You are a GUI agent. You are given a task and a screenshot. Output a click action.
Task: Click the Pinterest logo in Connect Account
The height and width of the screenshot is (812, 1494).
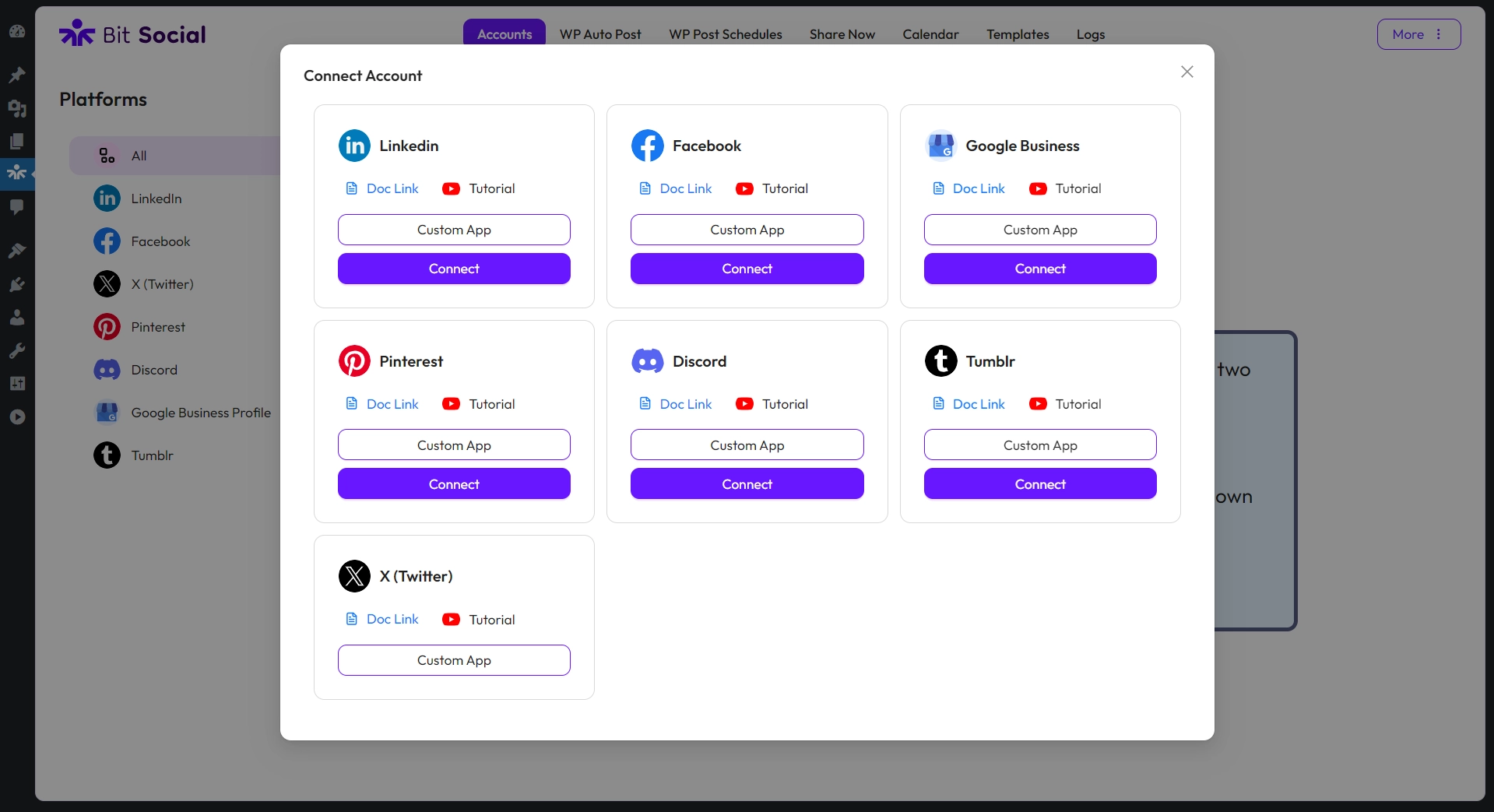coord(354,361)
